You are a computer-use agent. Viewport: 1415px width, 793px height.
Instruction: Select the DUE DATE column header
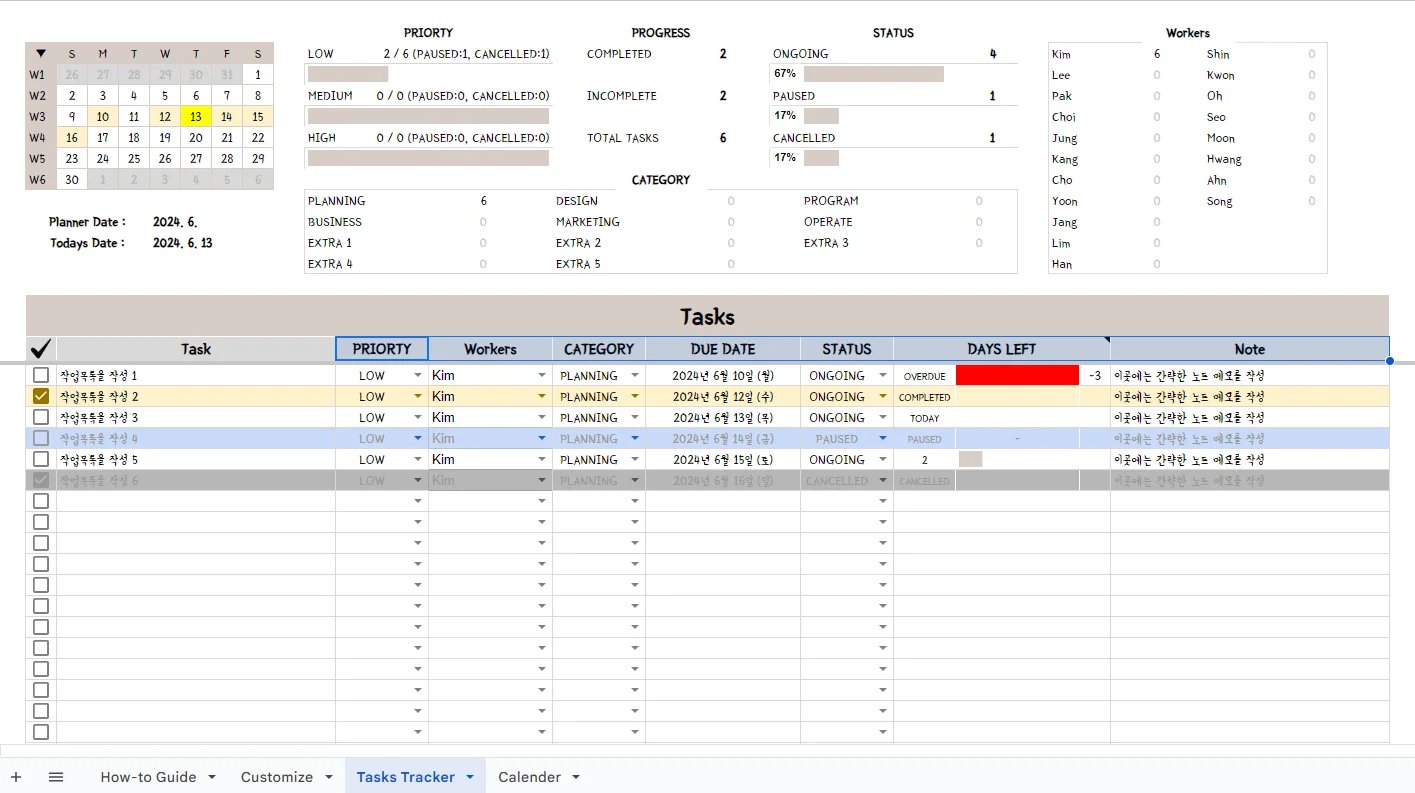[x=723, y=349]
